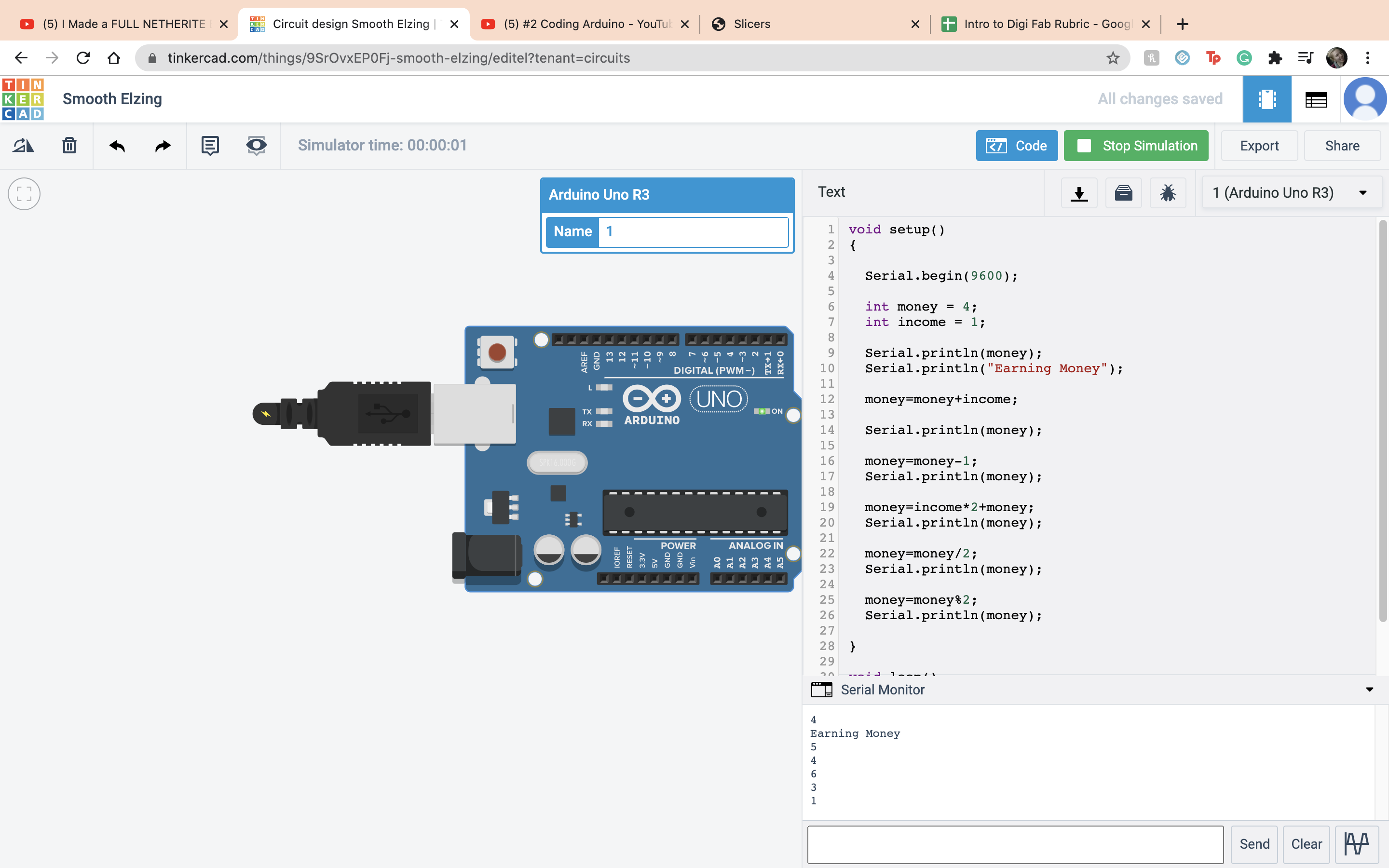Go back to previous page

pos(21,58)
